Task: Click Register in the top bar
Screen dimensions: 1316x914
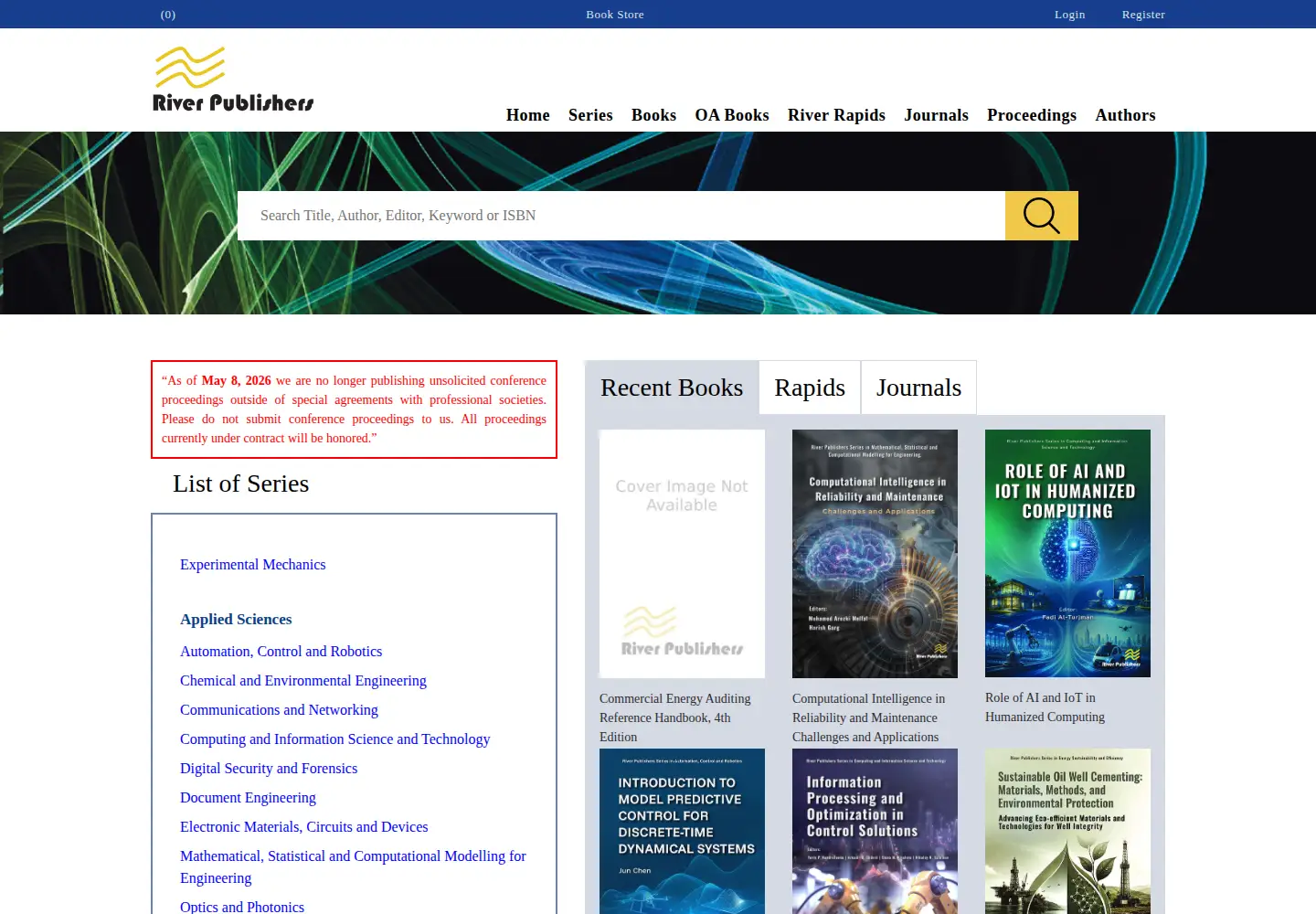Action: (1143, 15)
